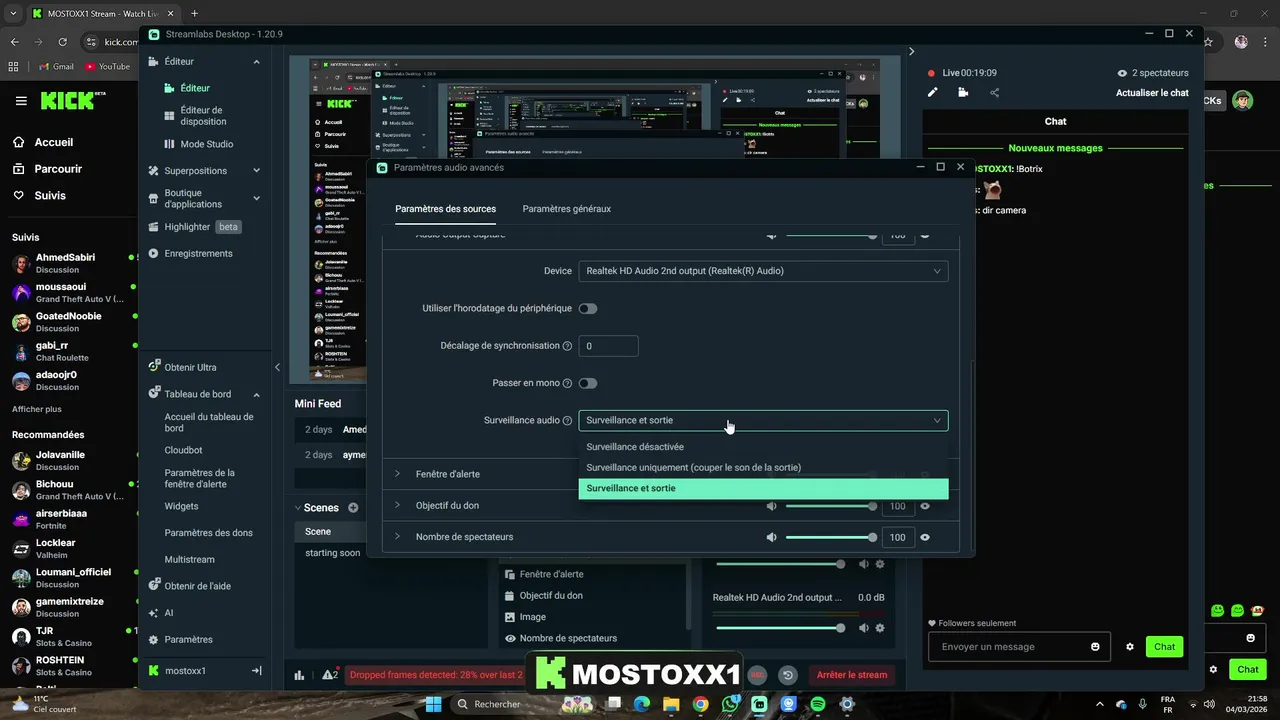
Task: Select Surveillance désactivée option
Action: point(763,447)
